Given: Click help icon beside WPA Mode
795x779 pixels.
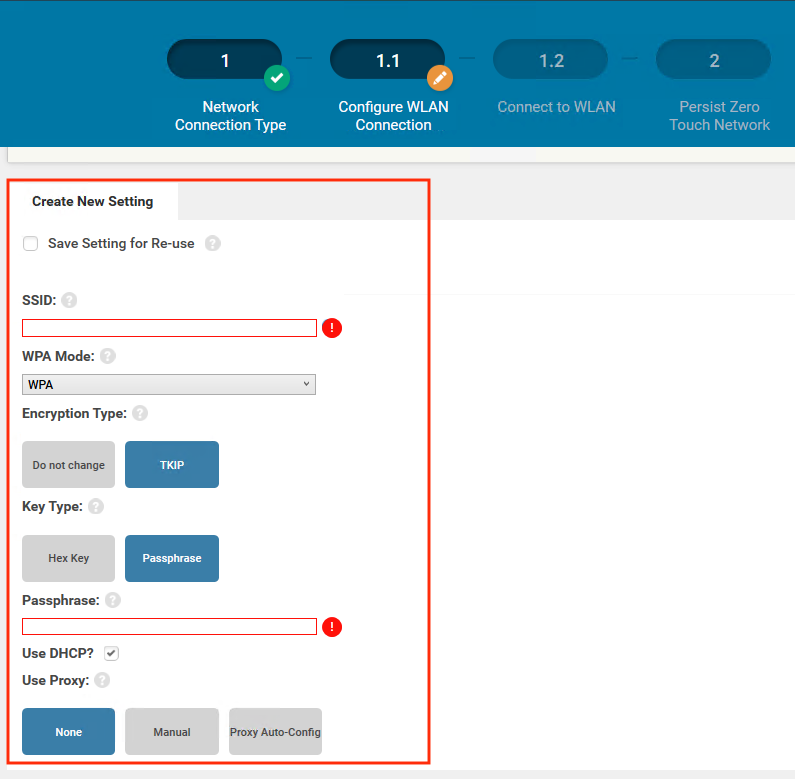Looking at the screenshot, I should coord(108,356).
